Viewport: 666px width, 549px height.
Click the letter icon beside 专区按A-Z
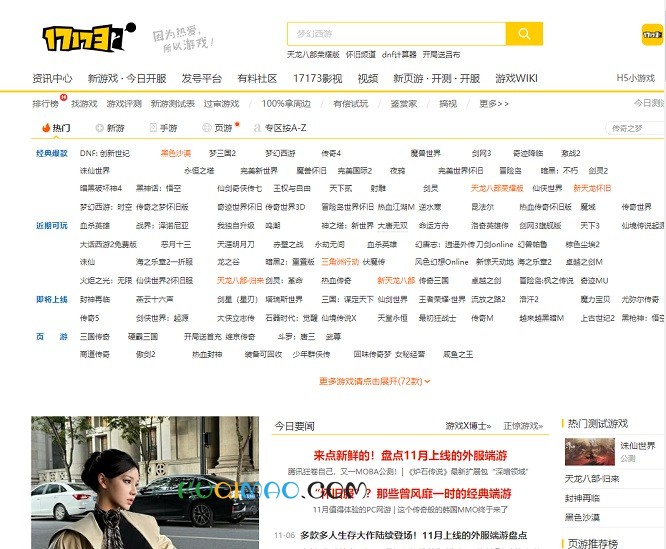257,128
